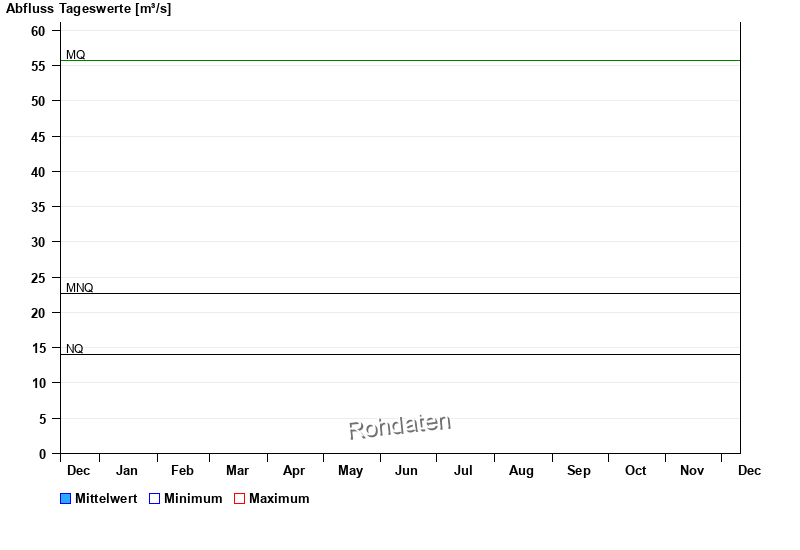Select the Sep month label
Screen dimensions: 800x550
click(579, 471)
